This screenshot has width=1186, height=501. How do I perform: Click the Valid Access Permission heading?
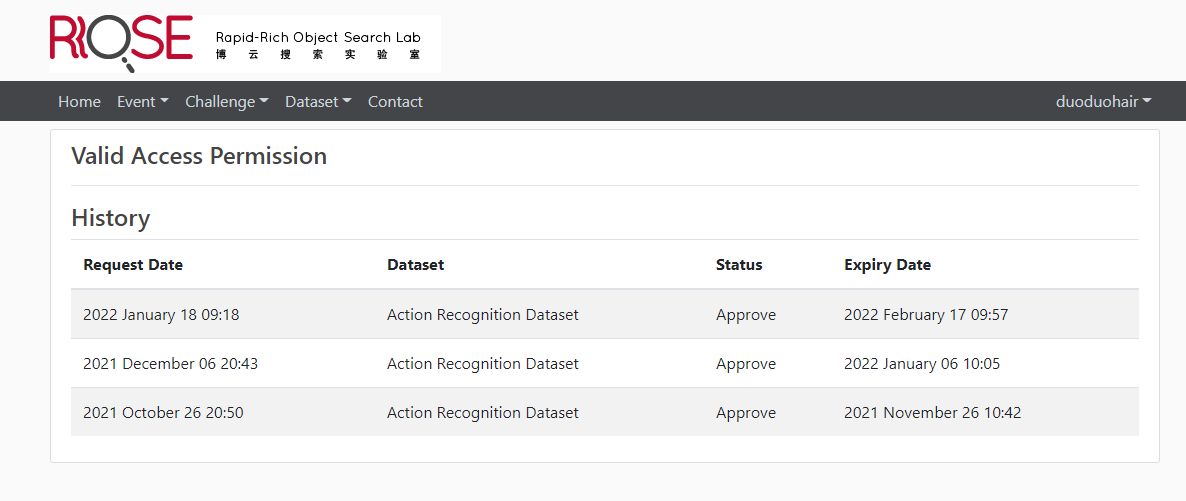click(x=199, y=156)
